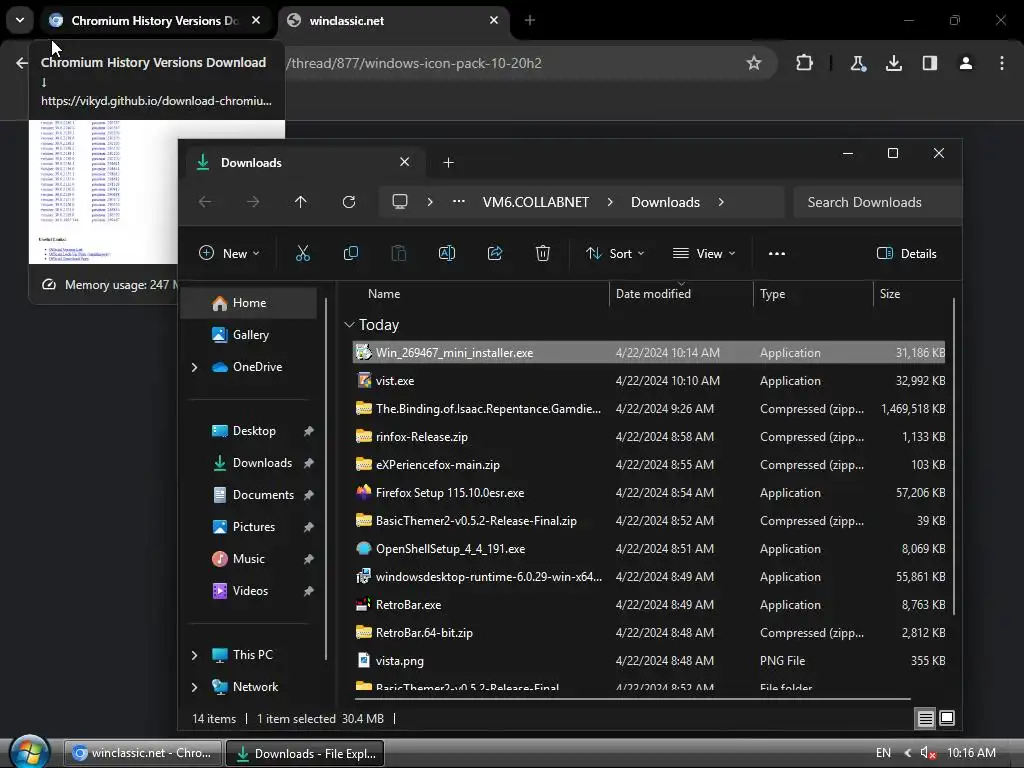
Task: Click the Share icon in Explorer toolbar
Action: [495, 253]
